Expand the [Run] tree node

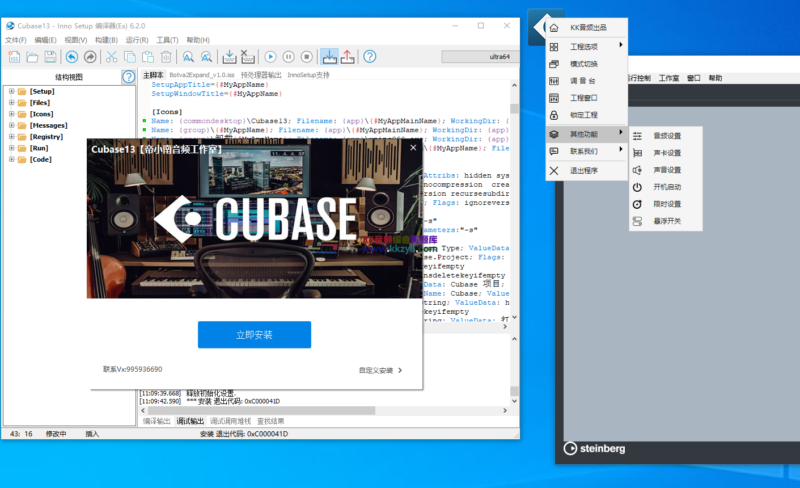11,148
